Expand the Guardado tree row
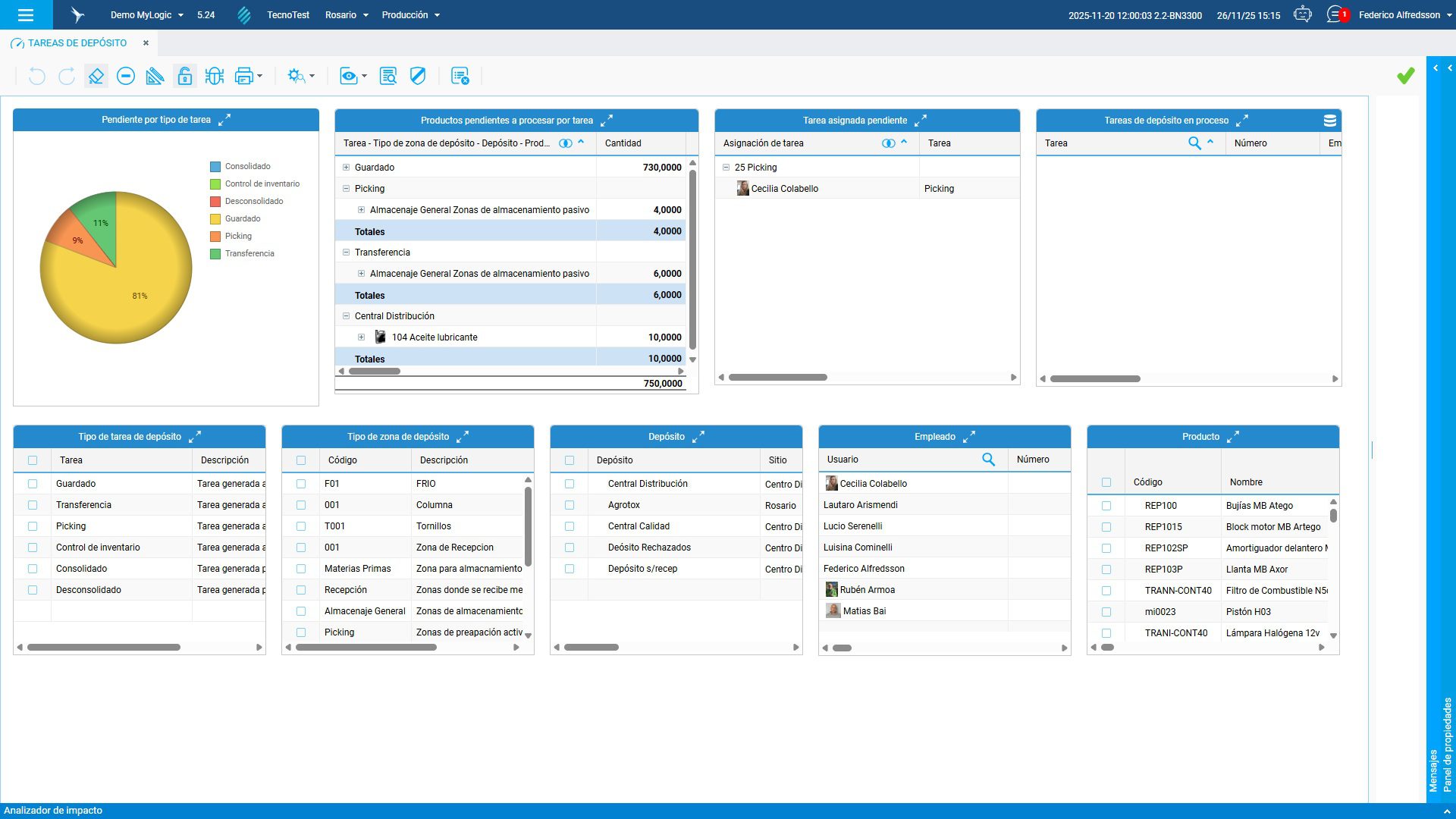This screenshot has width=1456, height=819. pos(346,168)
